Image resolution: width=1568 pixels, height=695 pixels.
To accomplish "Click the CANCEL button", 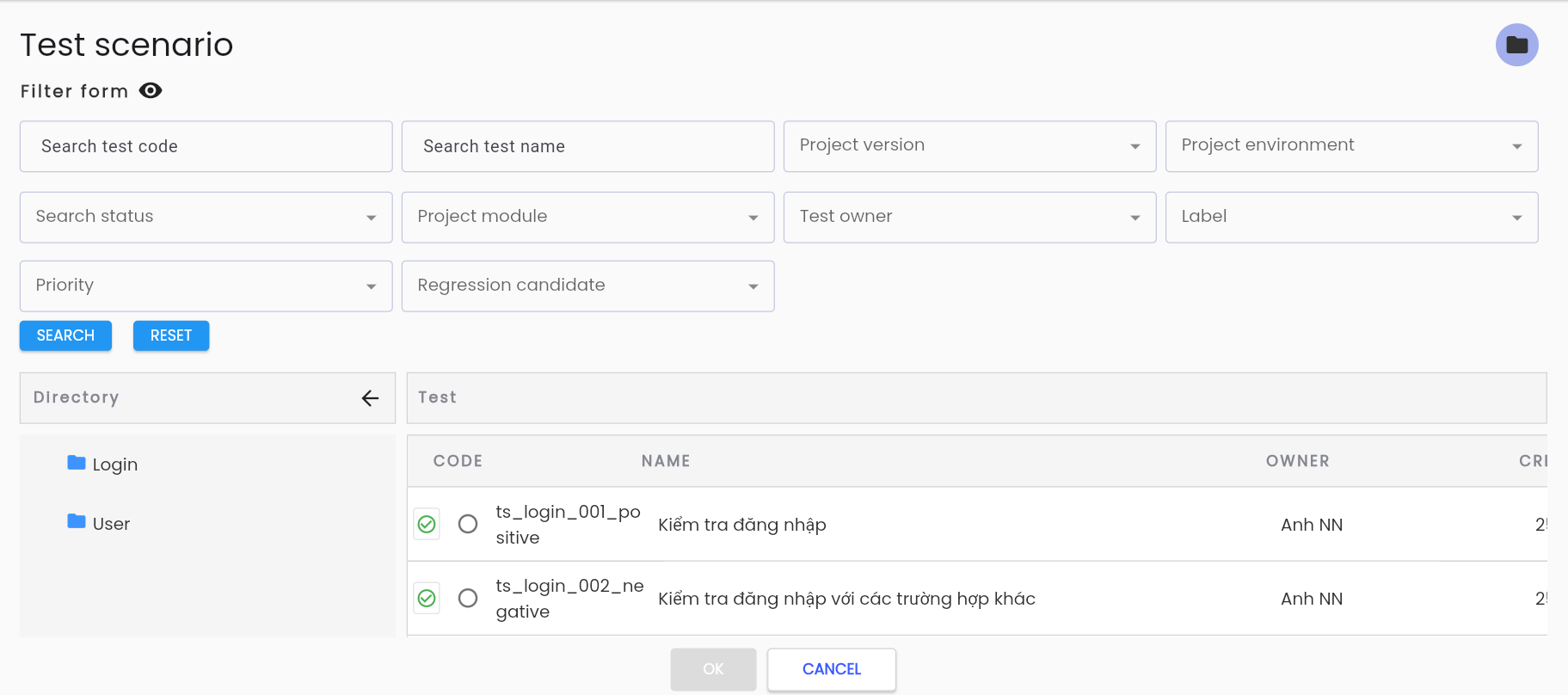I will point(832,669).
